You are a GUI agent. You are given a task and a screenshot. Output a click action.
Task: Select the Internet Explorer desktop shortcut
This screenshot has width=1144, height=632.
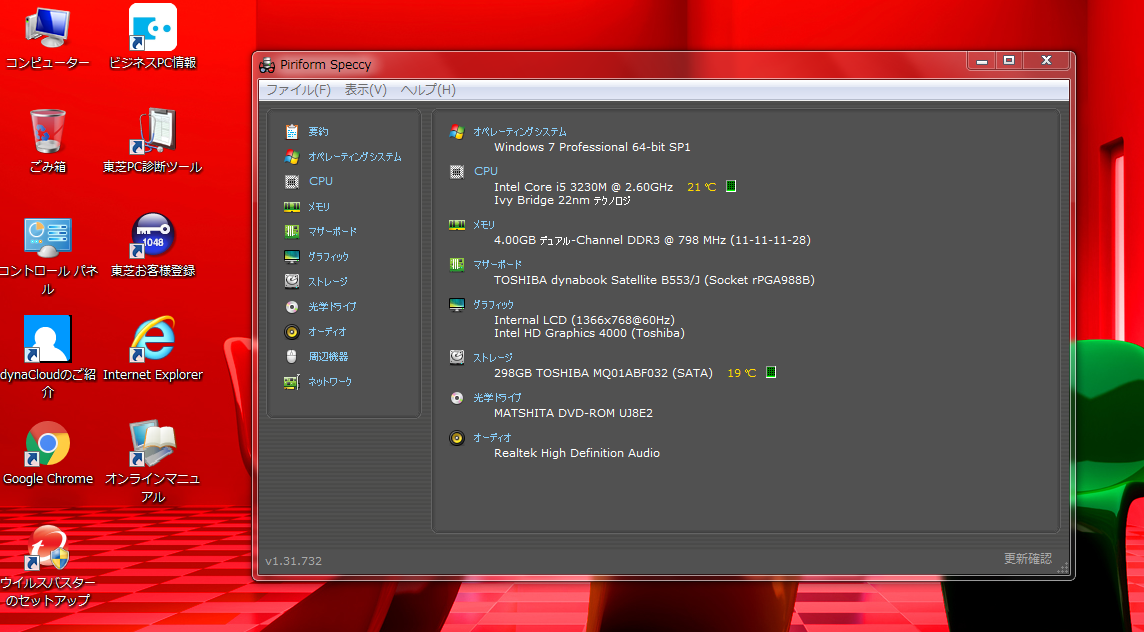coord(152,349)
